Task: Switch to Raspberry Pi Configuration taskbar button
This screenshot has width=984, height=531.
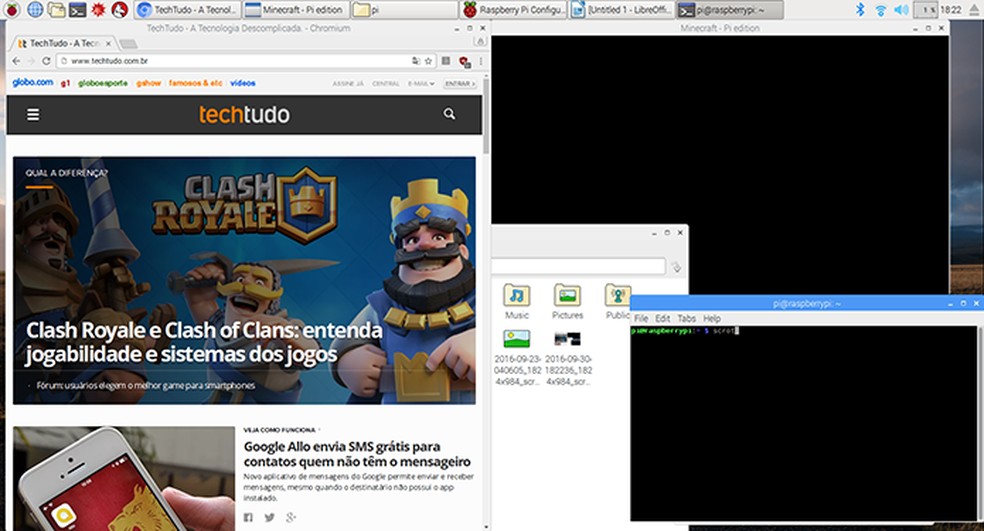Action: point(514,9)
